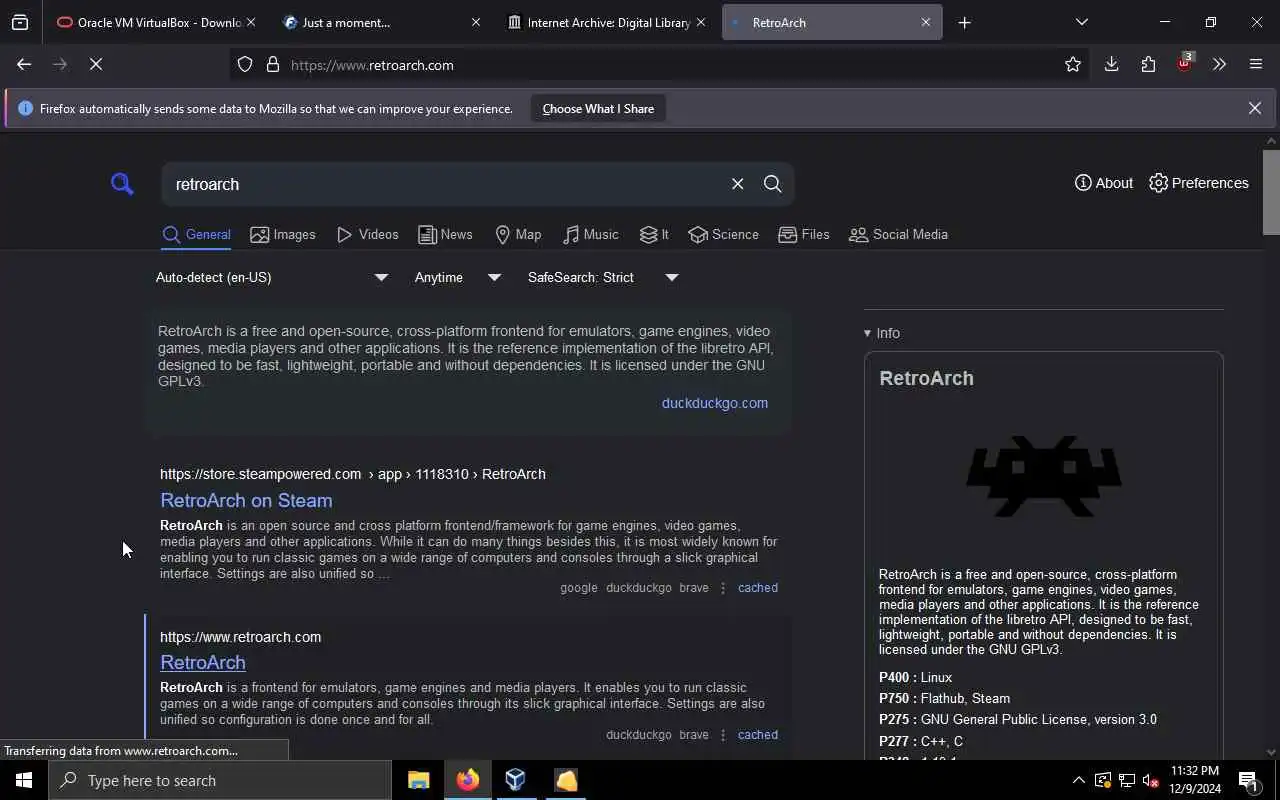The width and height of the screenshot is (1280, 800).
Task: Open the yellow taskbar app icon
Action: (565, 780)
